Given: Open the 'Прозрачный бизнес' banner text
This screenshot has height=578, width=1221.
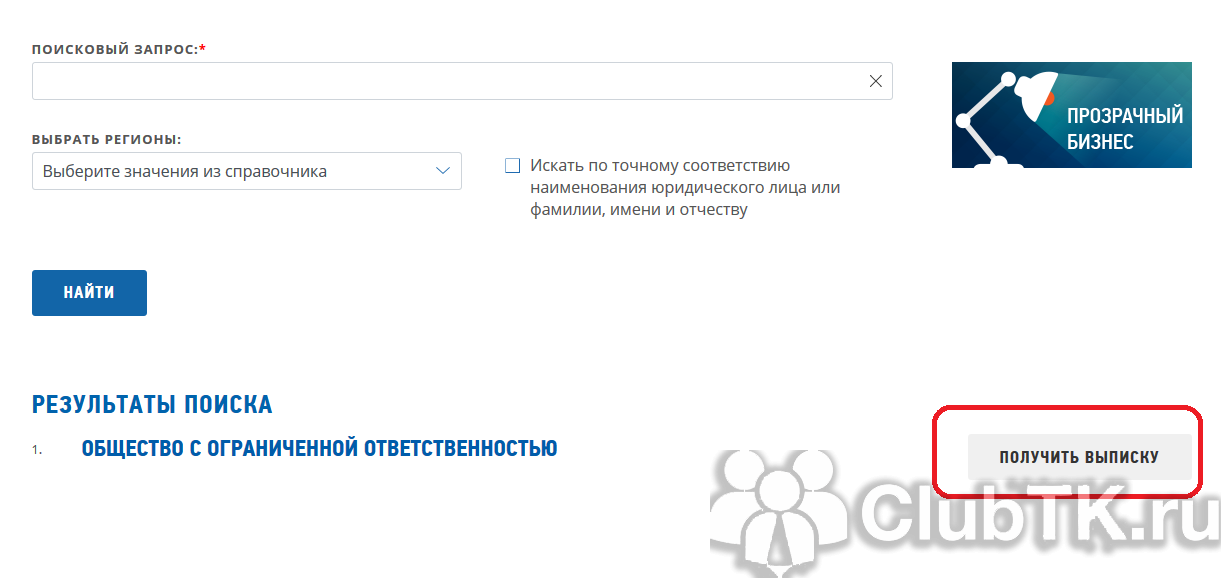Looking at the screenshot, I should click(1124, 128).
